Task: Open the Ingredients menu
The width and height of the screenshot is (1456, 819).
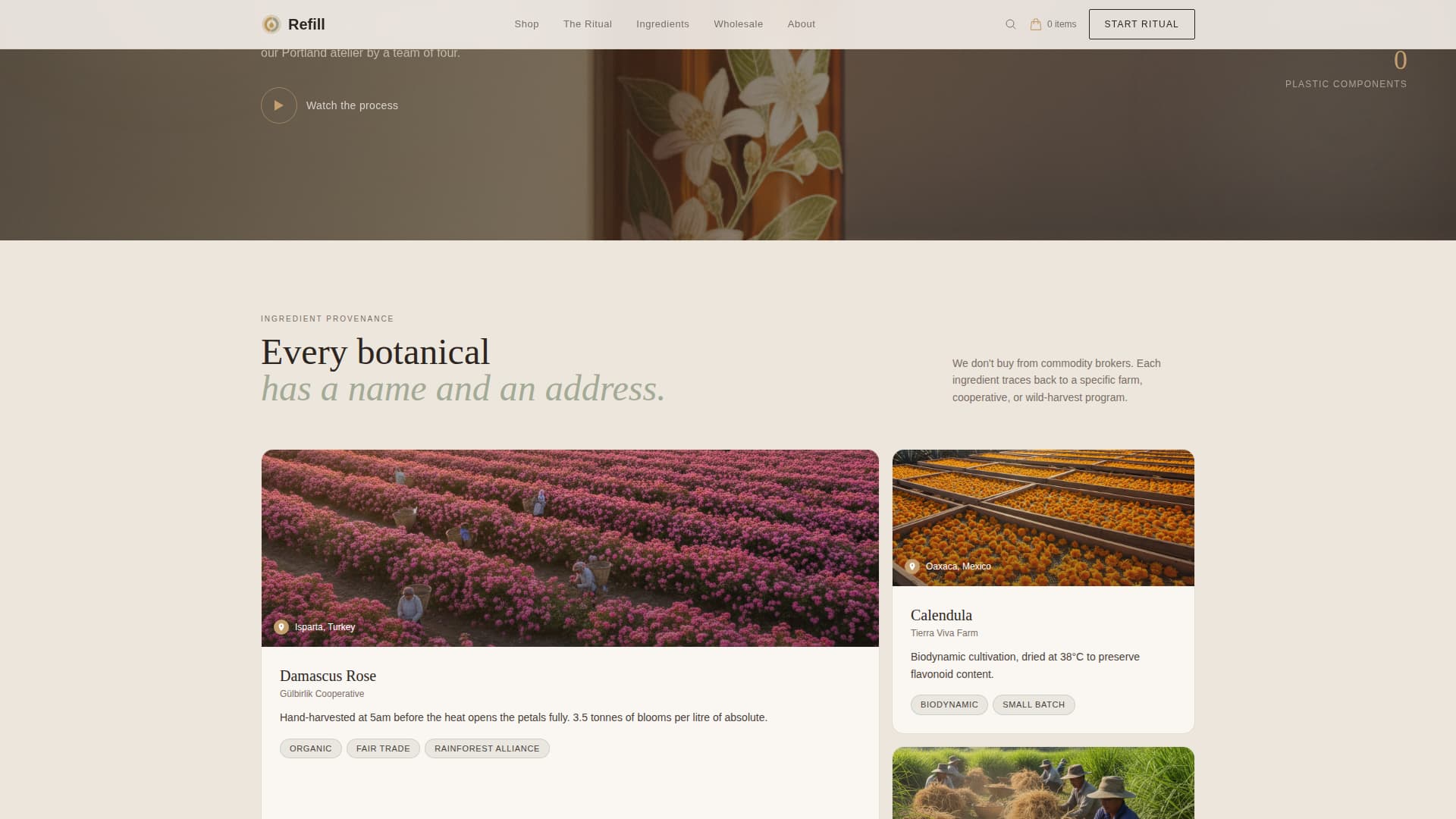Action: [662, 24]
